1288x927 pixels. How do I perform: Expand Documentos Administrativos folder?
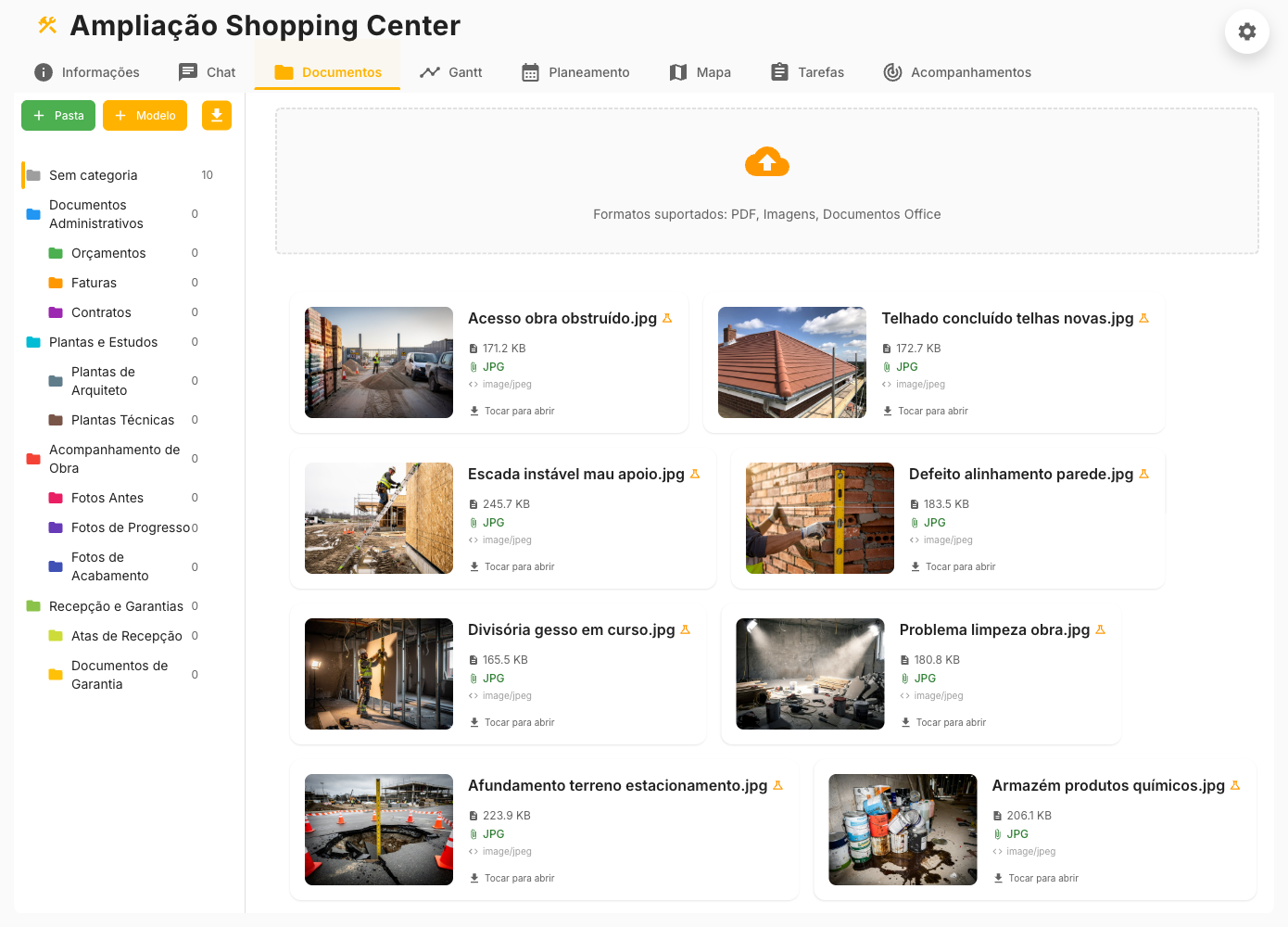coord(95,214)
